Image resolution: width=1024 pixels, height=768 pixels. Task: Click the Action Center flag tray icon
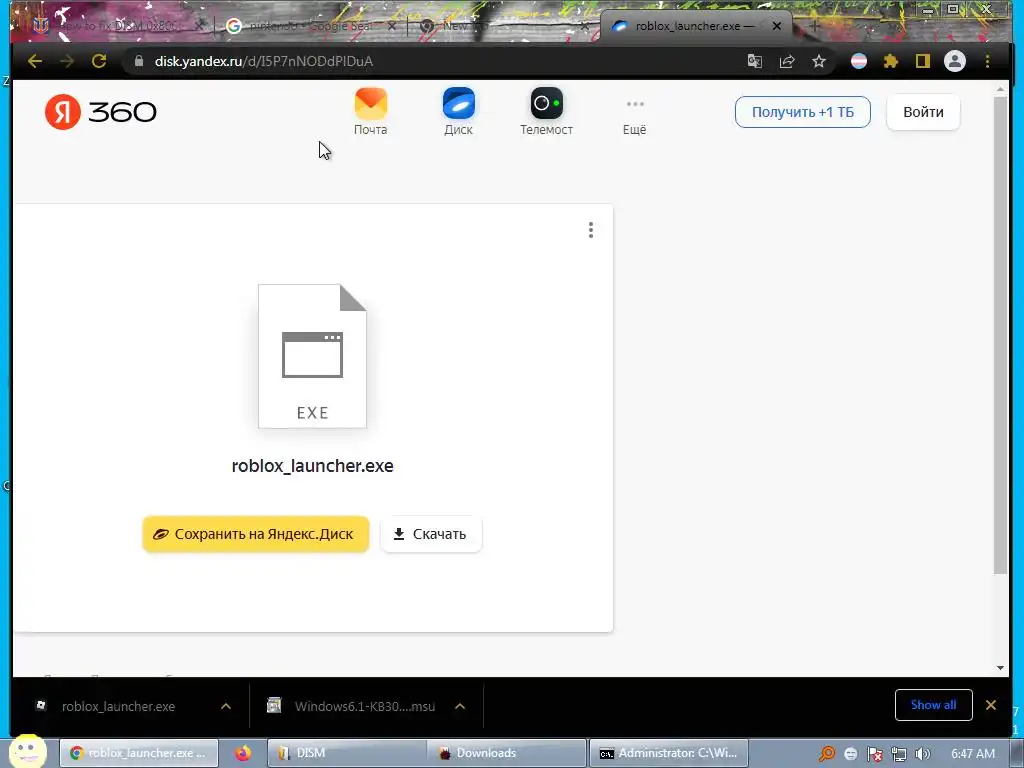[874, 754]
